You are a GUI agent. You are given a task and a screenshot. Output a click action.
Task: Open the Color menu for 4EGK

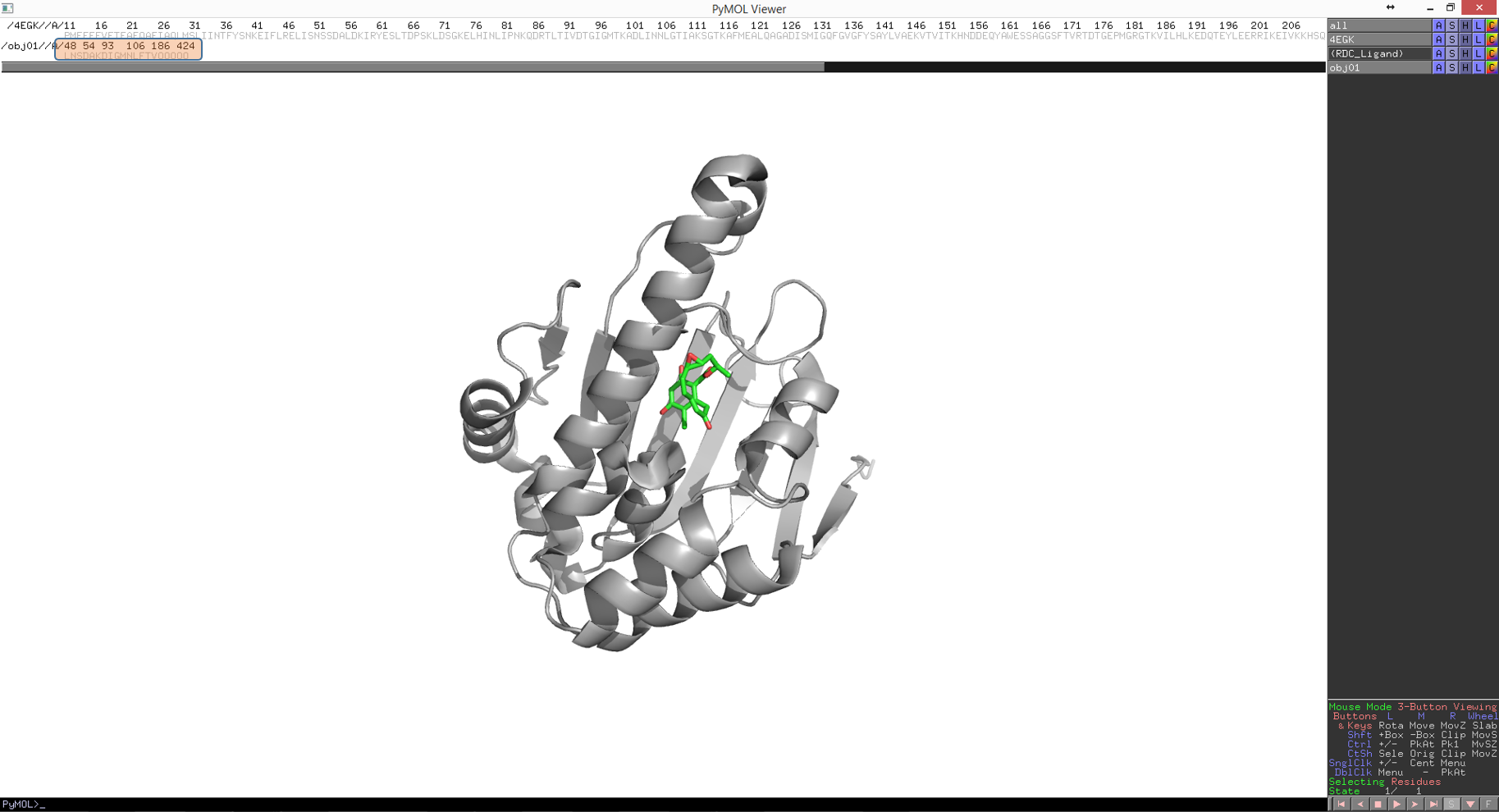click(x=1492, y=39)
